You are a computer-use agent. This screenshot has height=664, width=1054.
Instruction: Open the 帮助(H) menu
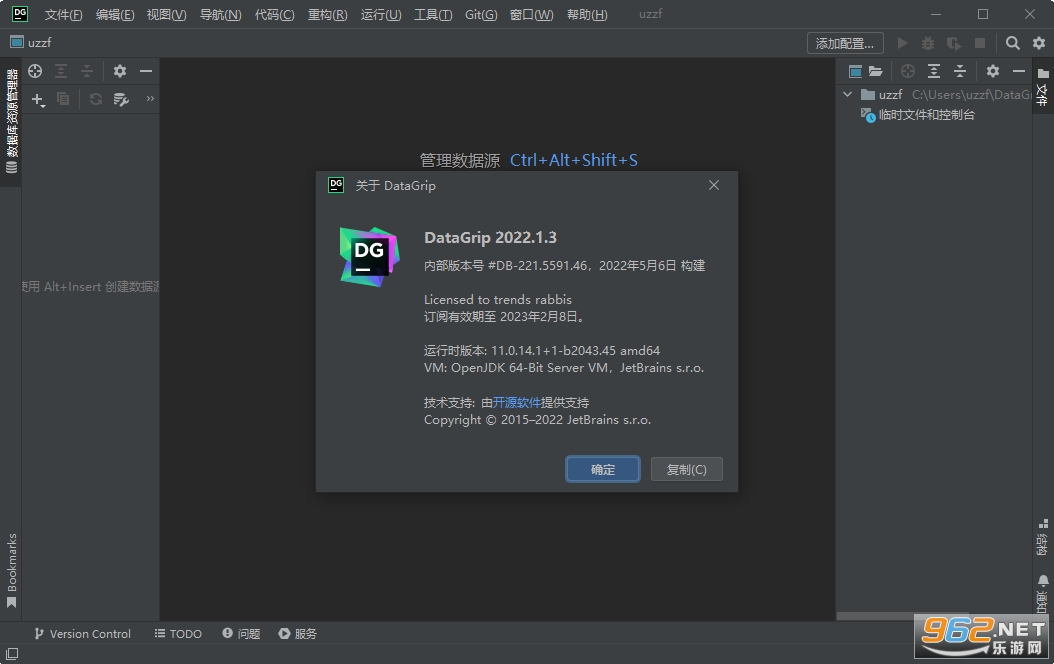pyautogui.click(x=587, y=14)
